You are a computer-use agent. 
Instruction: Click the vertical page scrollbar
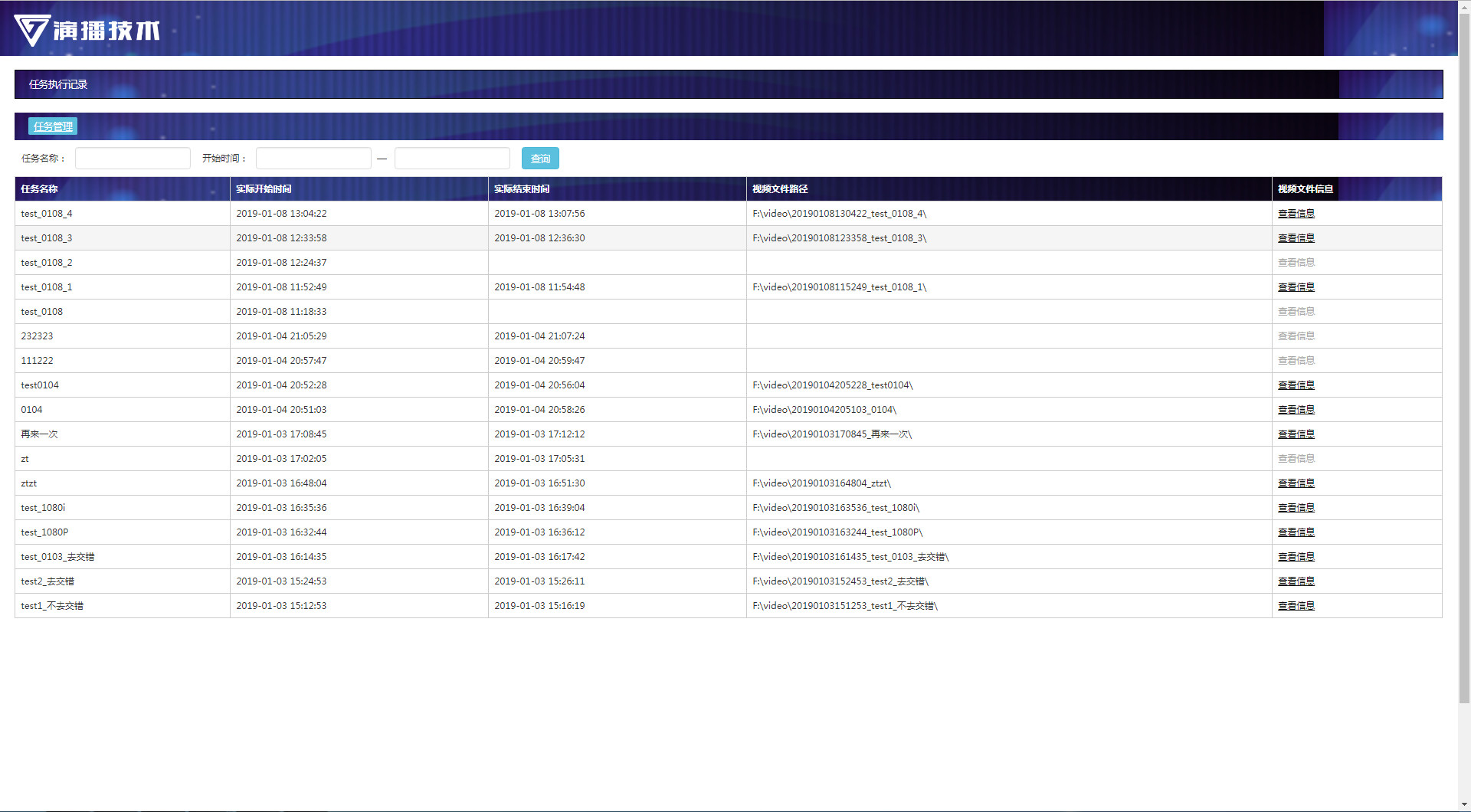1464,383
